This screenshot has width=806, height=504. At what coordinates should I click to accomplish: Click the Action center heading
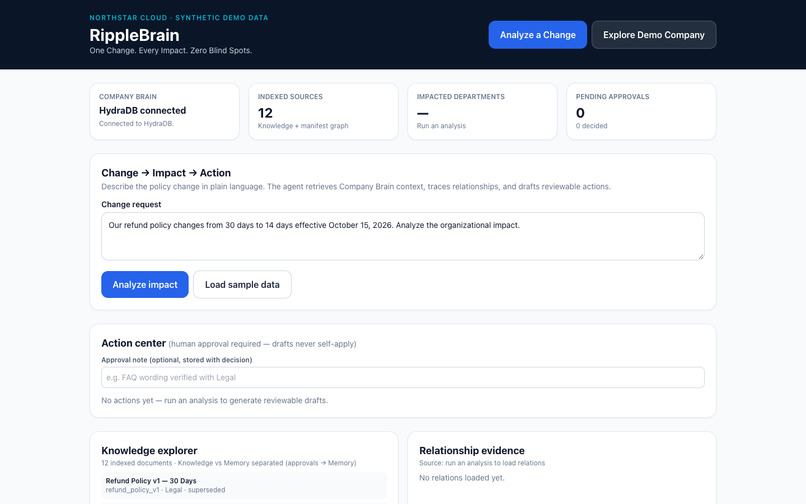[x=133, y=343]
